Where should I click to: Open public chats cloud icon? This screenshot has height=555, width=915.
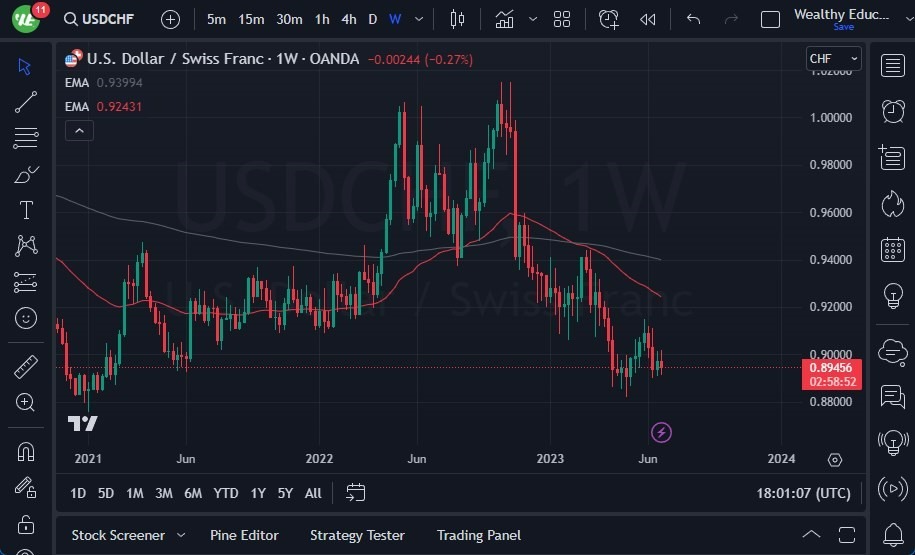coord(892,352)
